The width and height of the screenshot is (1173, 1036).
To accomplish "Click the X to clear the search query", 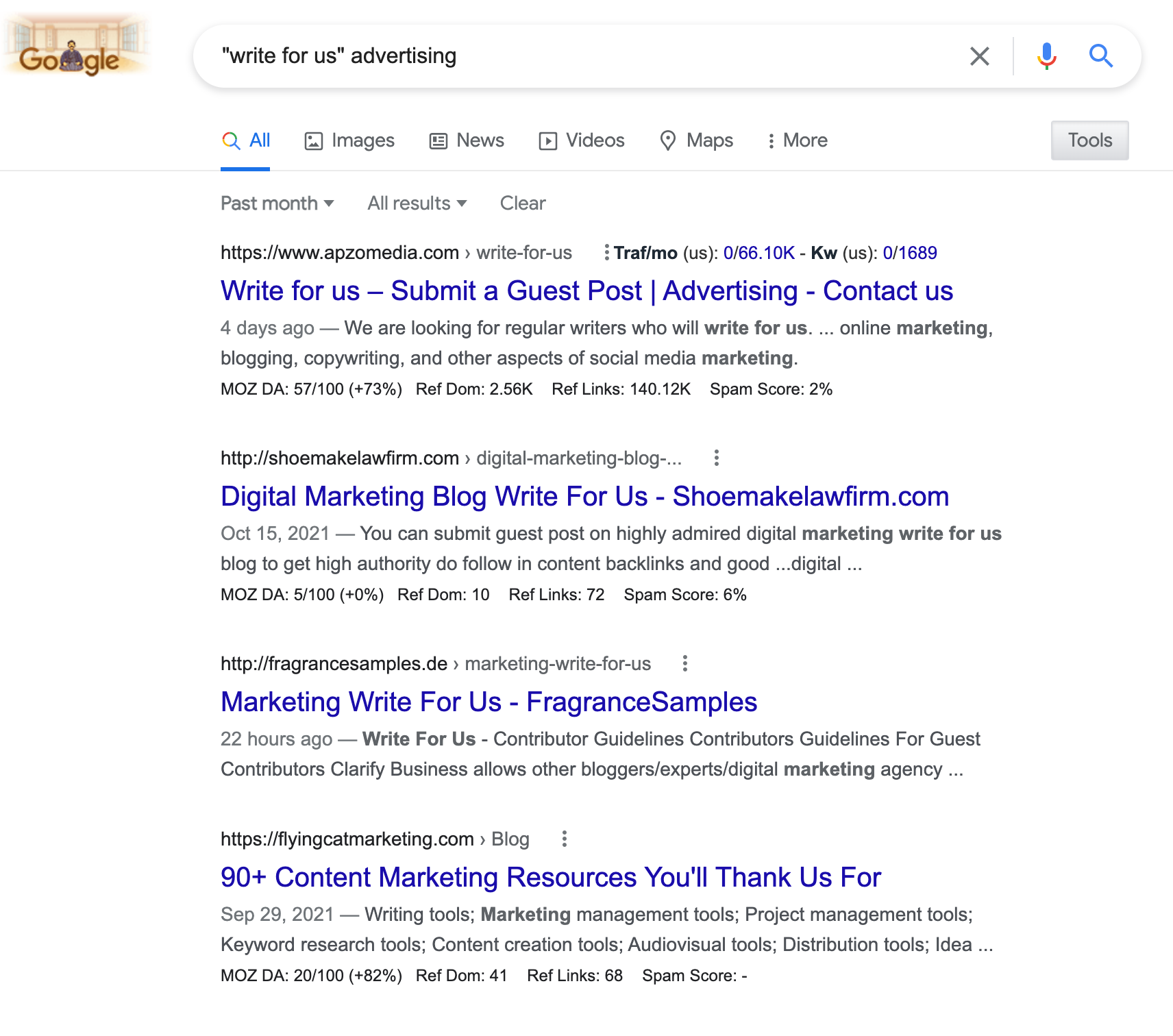I will [x=980, y=56].
